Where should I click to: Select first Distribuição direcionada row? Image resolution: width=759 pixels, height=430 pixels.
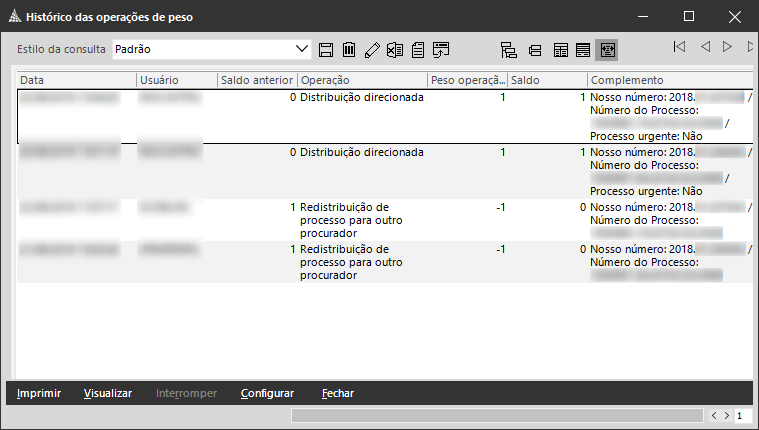coord(362,98)
